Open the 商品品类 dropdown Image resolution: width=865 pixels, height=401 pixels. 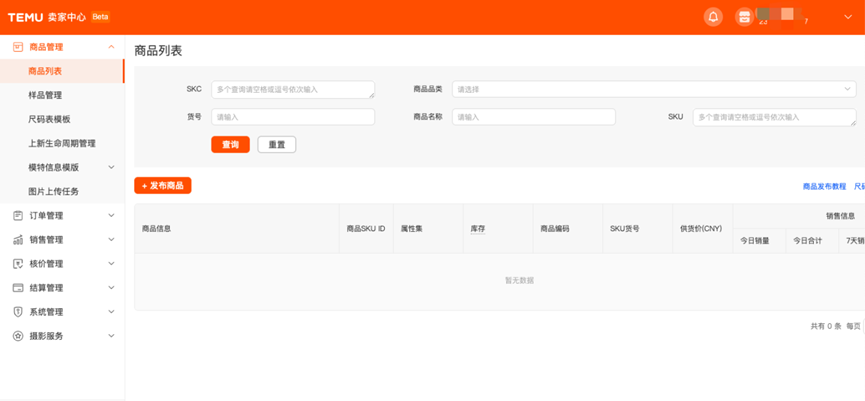(654, 89)
